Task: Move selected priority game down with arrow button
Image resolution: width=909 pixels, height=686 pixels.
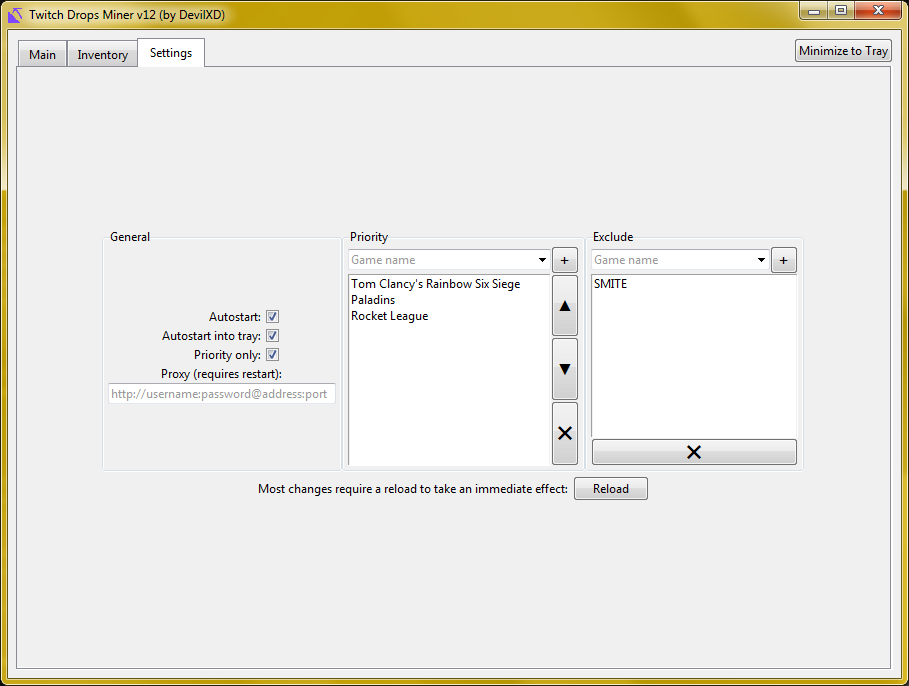Action: [x=564, y=368]
